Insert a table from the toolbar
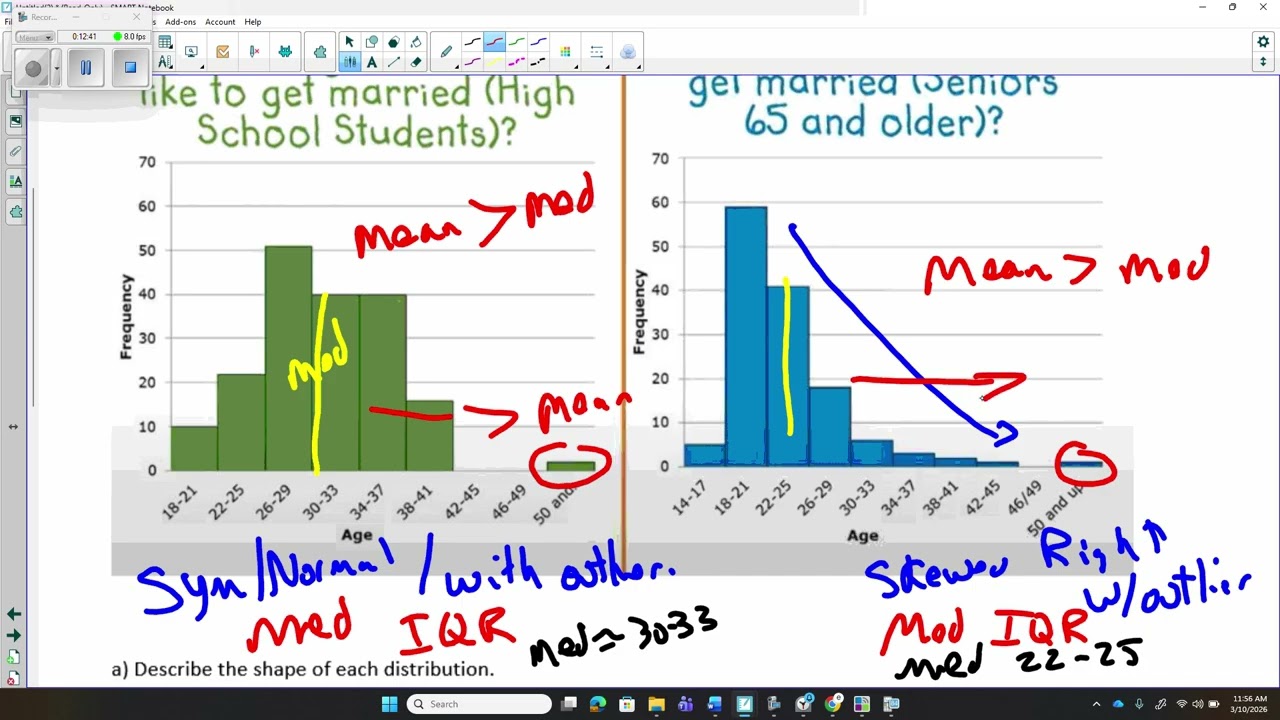The width and height of the screenshot is (1280, 720). (165, 42)
